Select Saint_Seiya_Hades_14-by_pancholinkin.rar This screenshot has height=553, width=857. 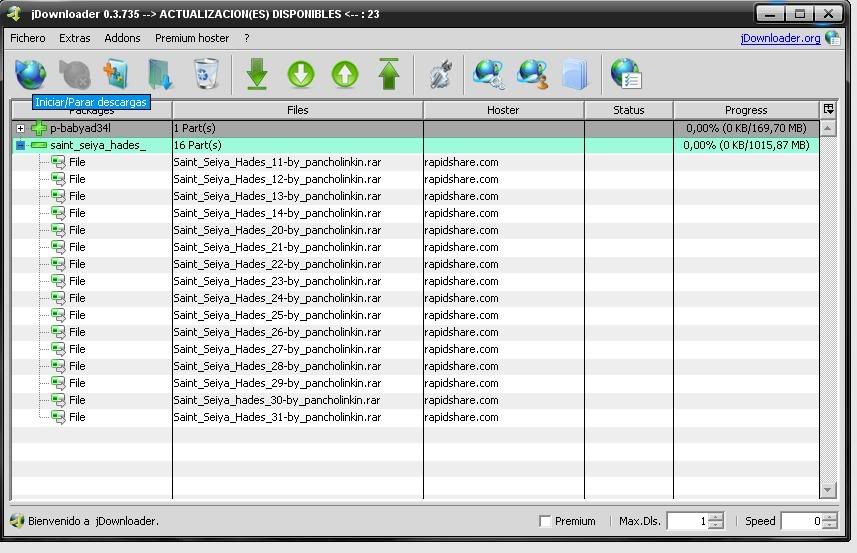click(x=277, y=213)
